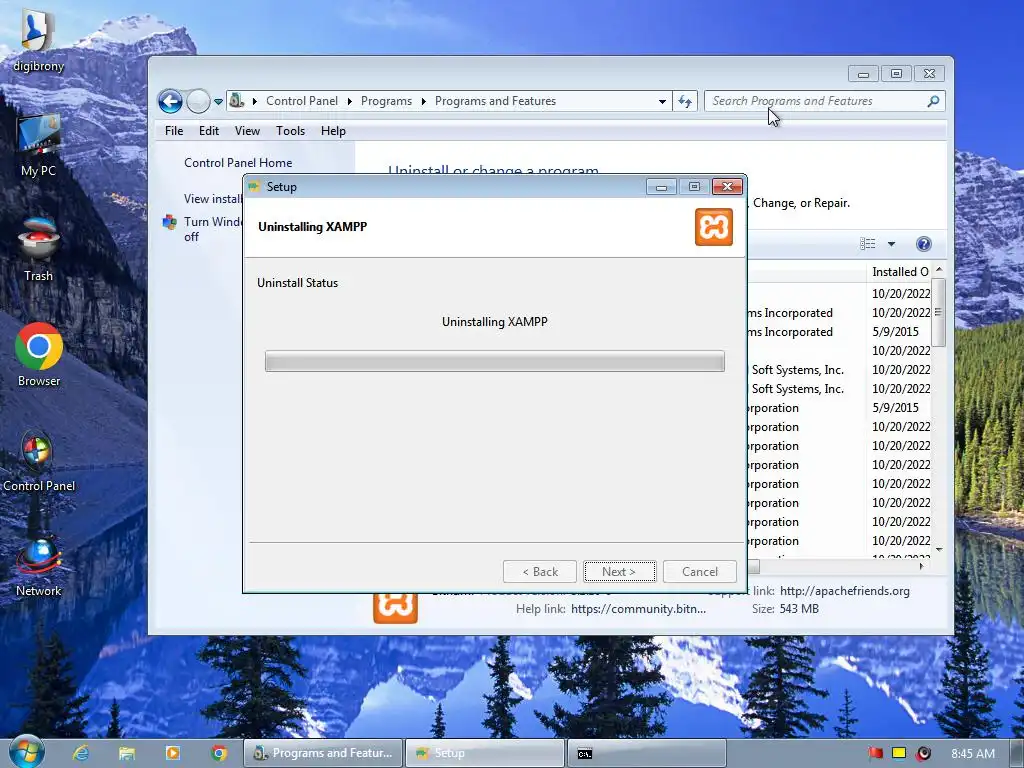1024x768 pixels.
Task: Minimize the Setup dialog
Action: pos(661,187)
